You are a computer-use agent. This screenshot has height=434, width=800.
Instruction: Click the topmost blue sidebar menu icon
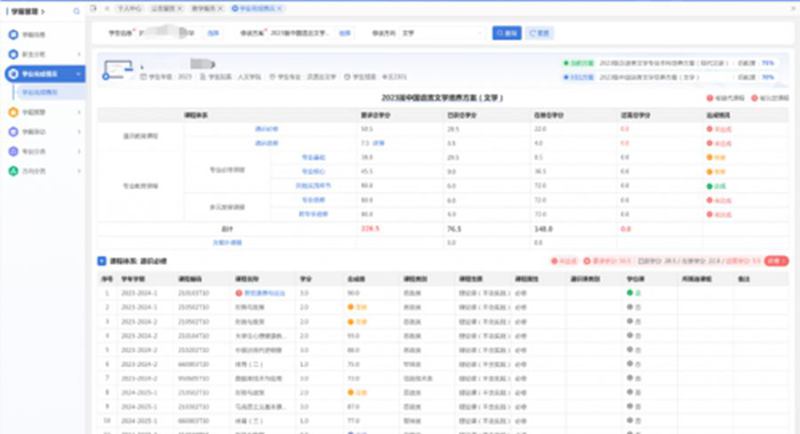(x=13, y=35)
